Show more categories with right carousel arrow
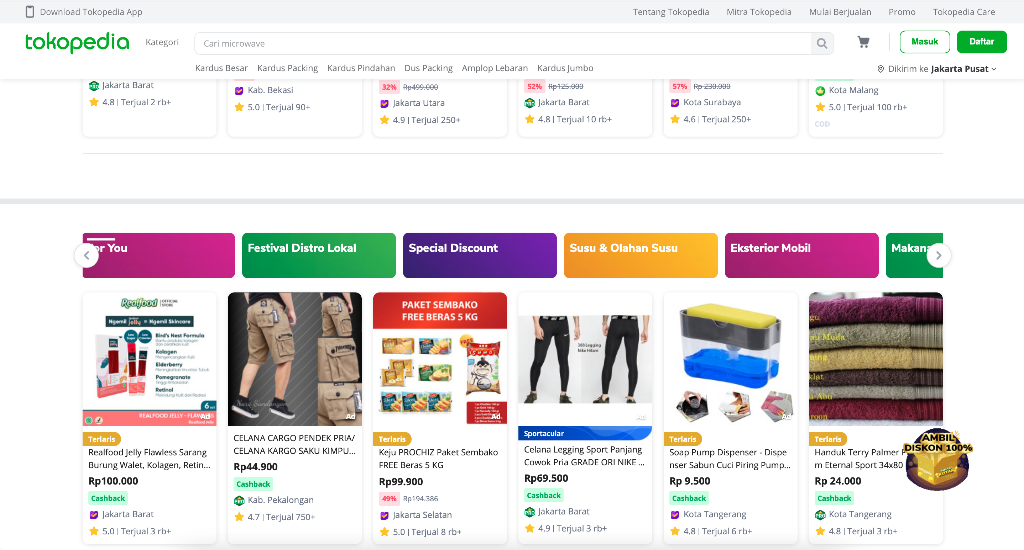1024x550 pixels. (x=938, y=255)
